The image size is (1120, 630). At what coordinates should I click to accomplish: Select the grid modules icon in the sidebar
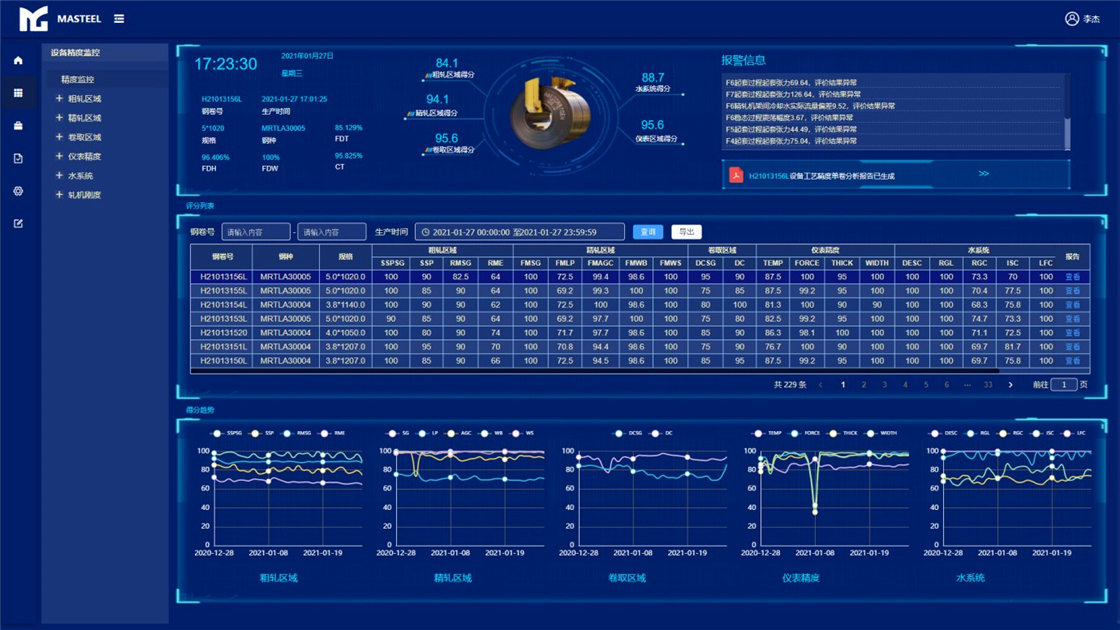click(x=18, y=93)
